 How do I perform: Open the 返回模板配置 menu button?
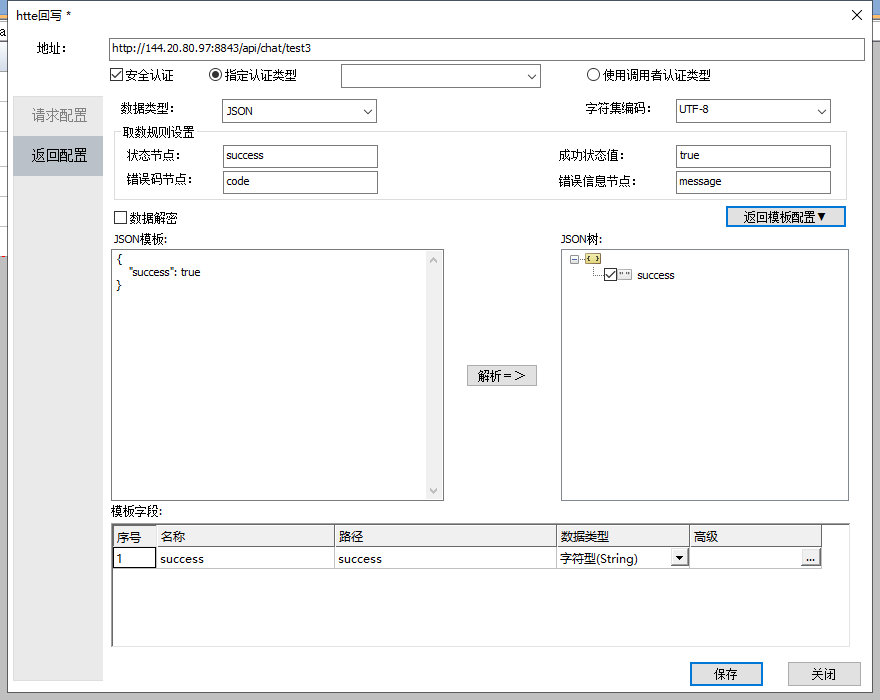pos(785,217)
